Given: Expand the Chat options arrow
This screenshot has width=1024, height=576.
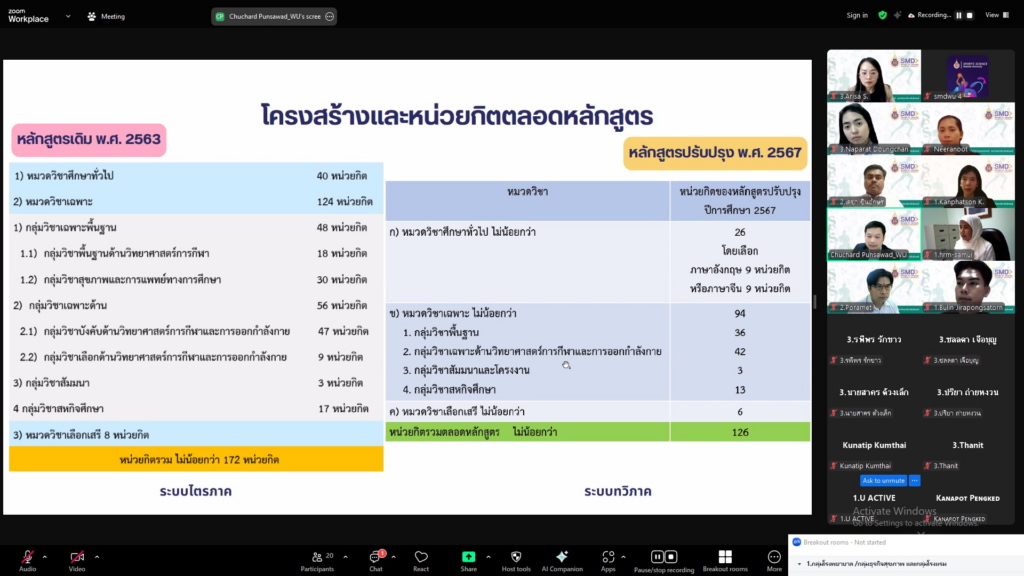Looking at the screenshot, I should point(393,557).
